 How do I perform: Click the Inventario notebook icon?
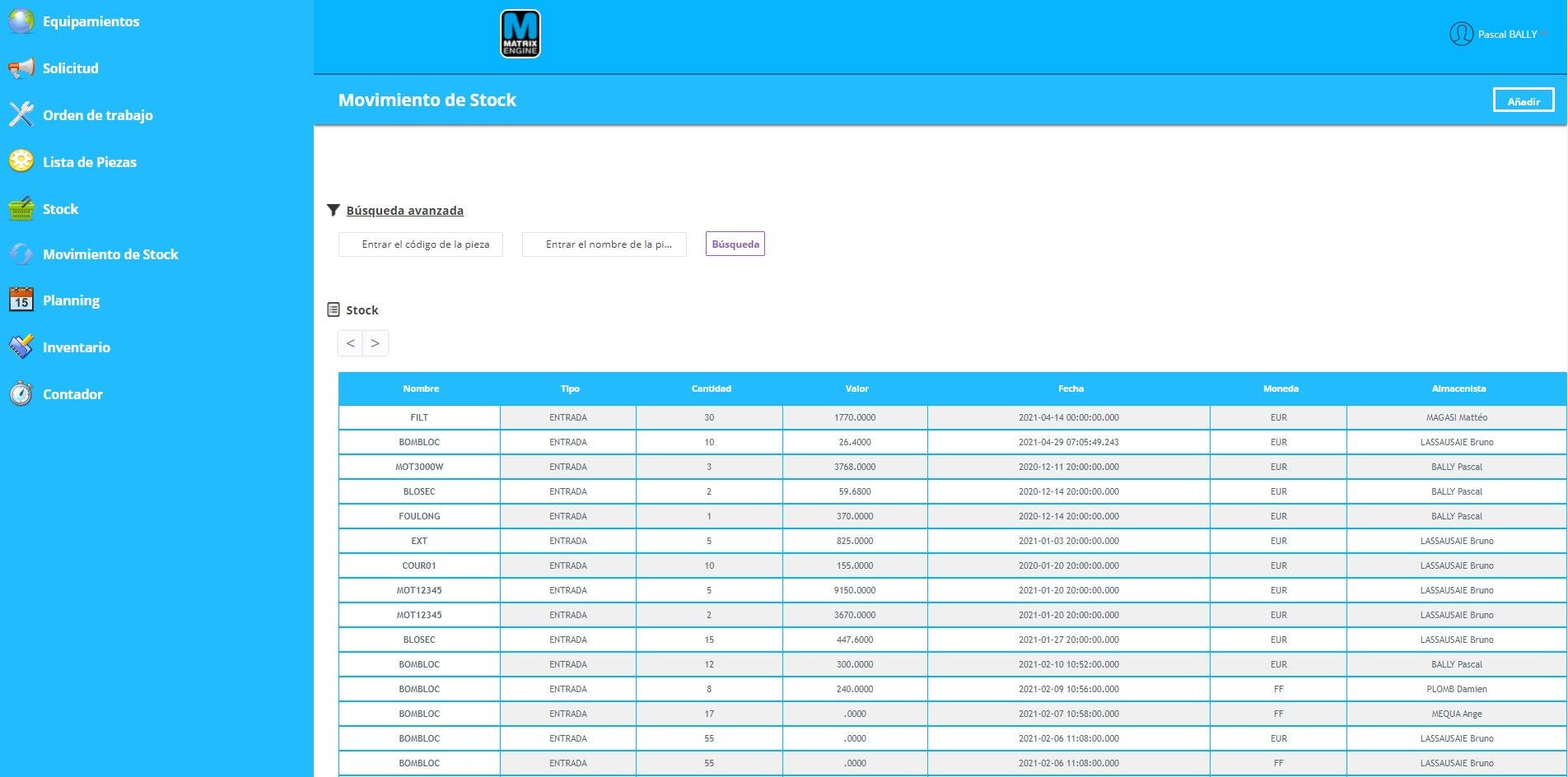pyautogui.click(x=20, y=347)
